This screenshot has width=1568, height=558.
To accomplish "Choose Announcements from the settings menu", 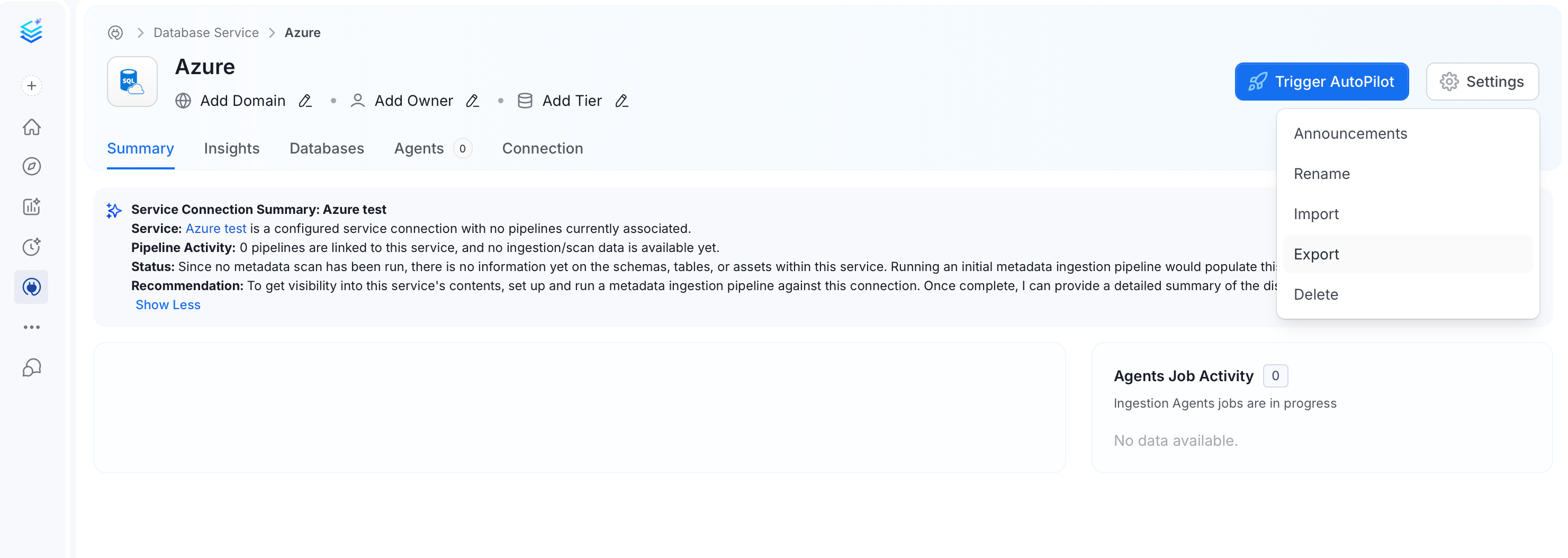I will (x=1407, y=133).
